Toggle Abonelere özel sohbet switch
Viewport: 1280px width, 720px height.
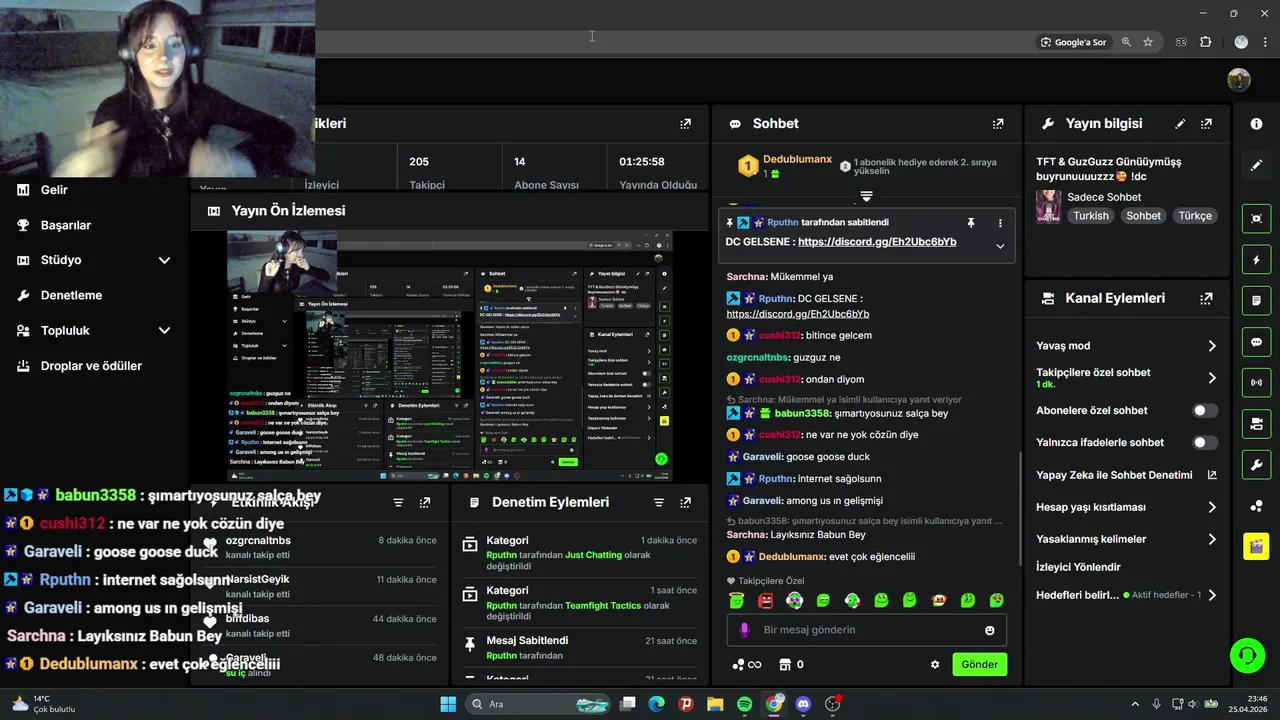[x=1205, y=411]
